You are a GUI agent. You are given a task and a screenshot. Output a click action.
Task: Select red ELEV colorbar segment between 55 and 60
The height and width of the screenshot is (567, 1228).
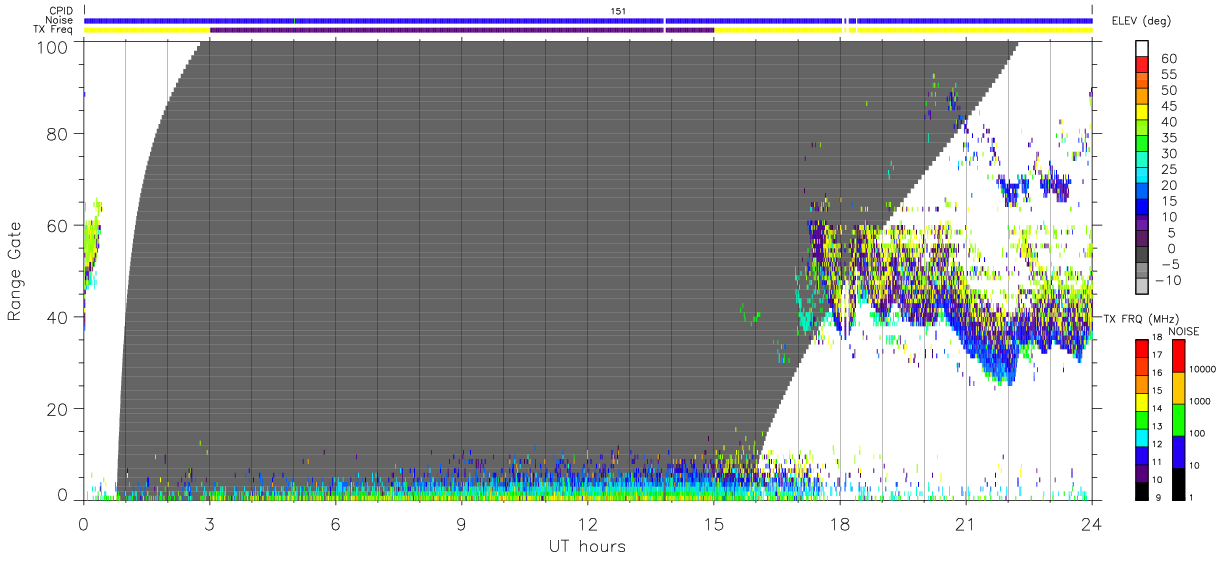(x=1142, y=66)
